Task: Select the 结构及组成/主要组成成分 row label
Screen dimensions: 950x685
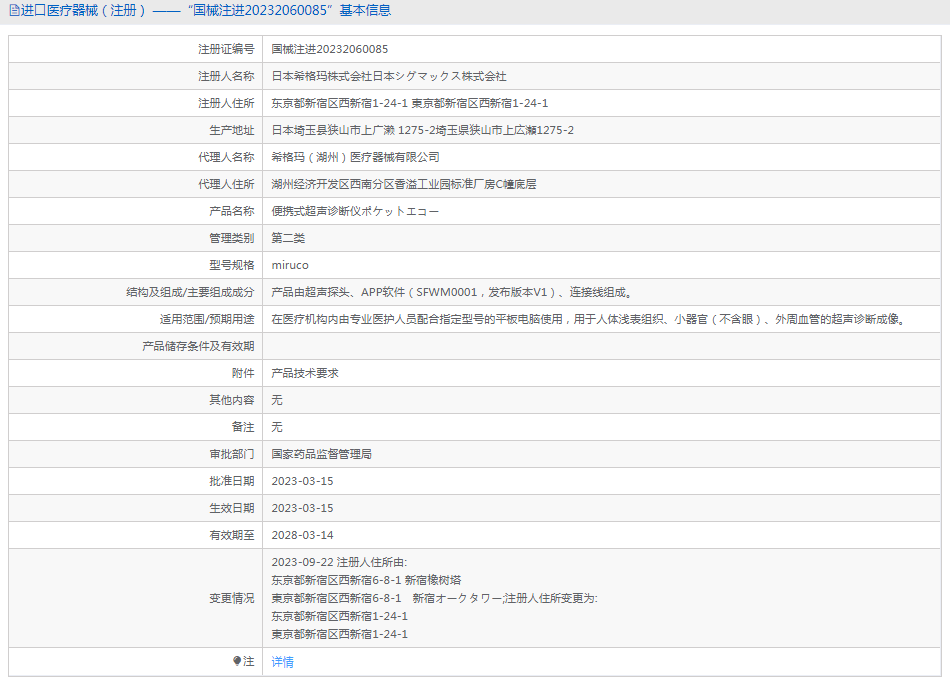Action: (x=190, y=293)
